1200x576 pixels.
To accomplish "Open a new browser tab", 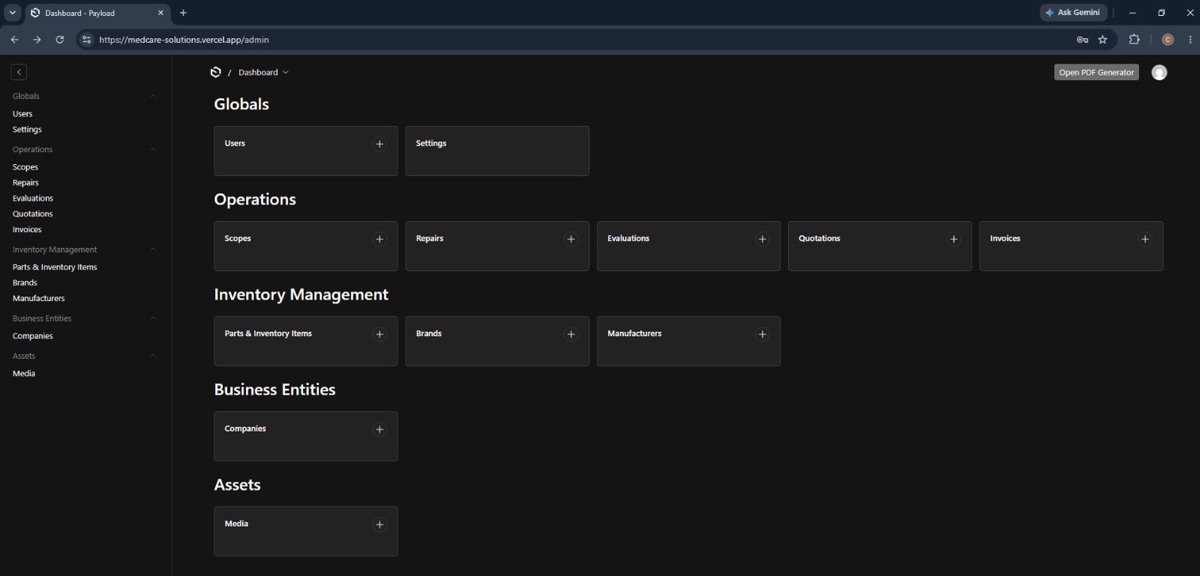I will coord(183,13).
